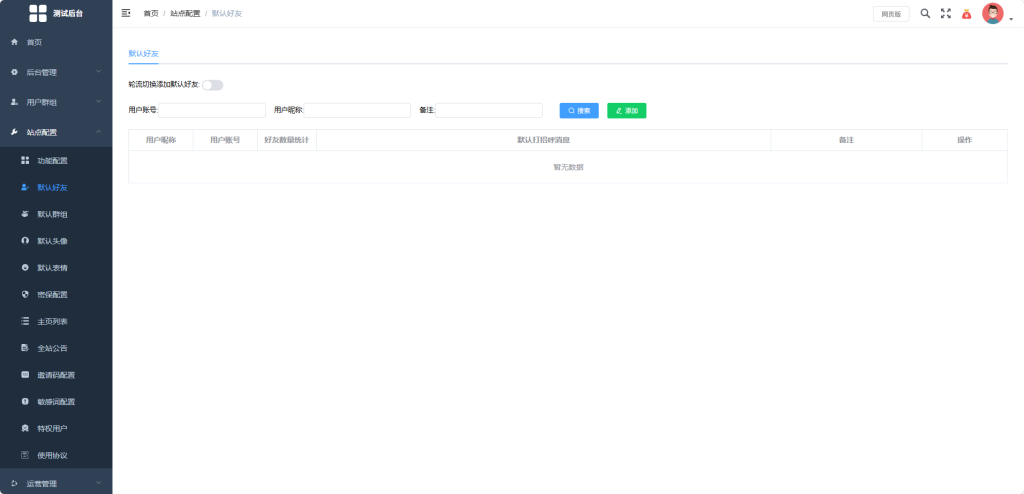Click the 操作 table column header
The image size is (1024, 494).
965,140
